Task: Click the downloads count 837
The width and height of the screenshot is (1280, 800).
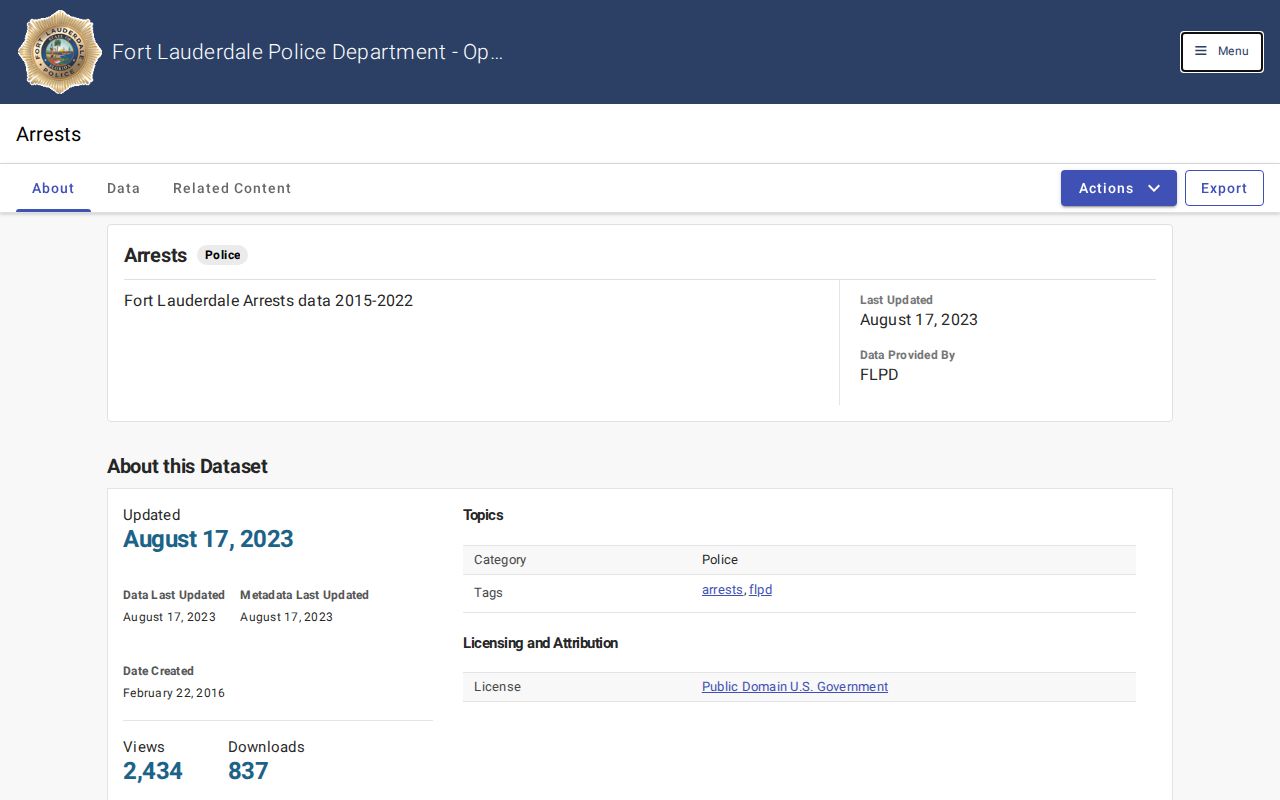Action: pos(248,771)
